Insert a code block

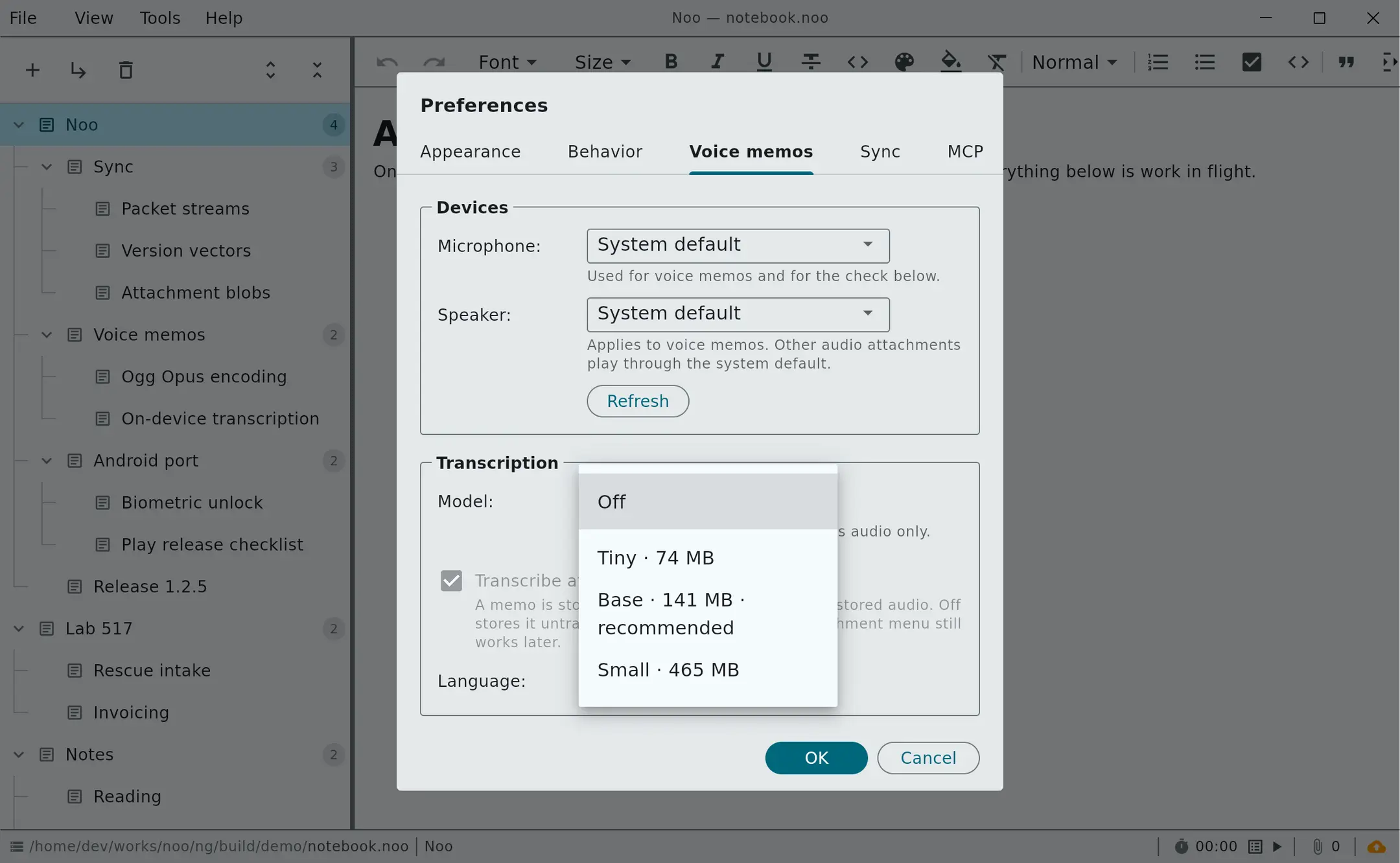(x=1298, y=62)
